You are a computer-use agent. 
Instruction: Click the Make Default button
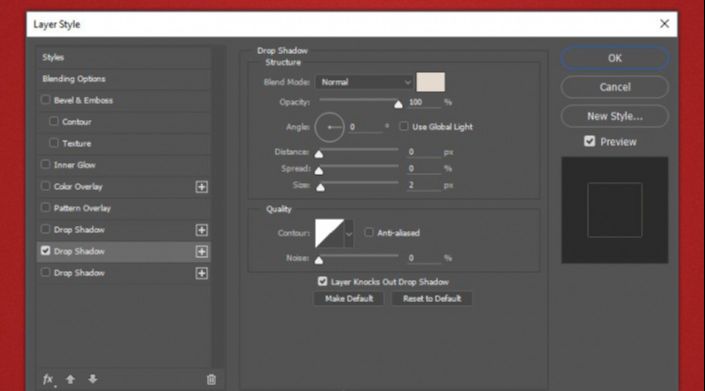[x=349, y=299]
